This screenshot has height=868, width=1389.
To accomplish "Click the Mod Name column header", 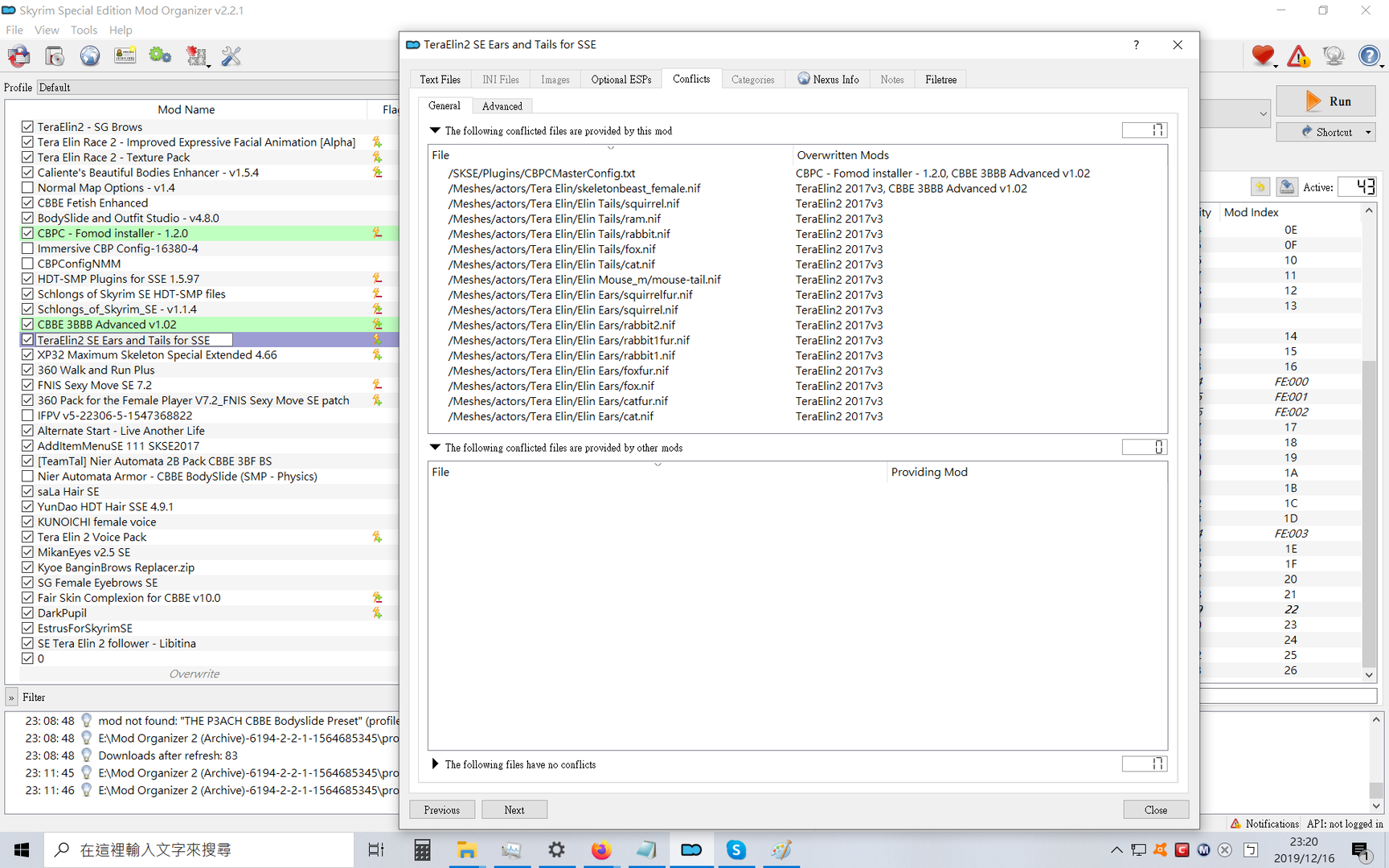I will click(186, 109).
